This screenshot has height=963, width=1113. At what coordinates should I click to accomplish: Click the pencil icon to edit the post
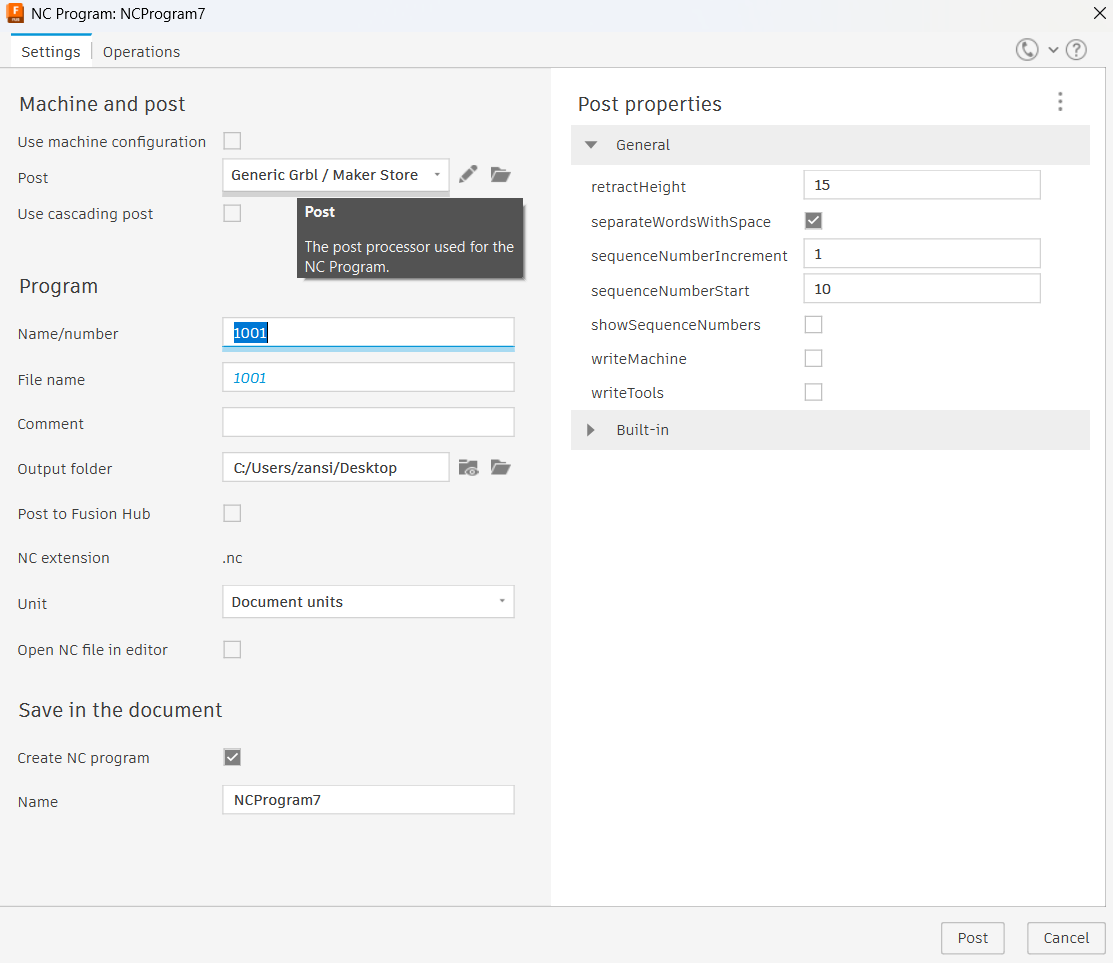468,175
